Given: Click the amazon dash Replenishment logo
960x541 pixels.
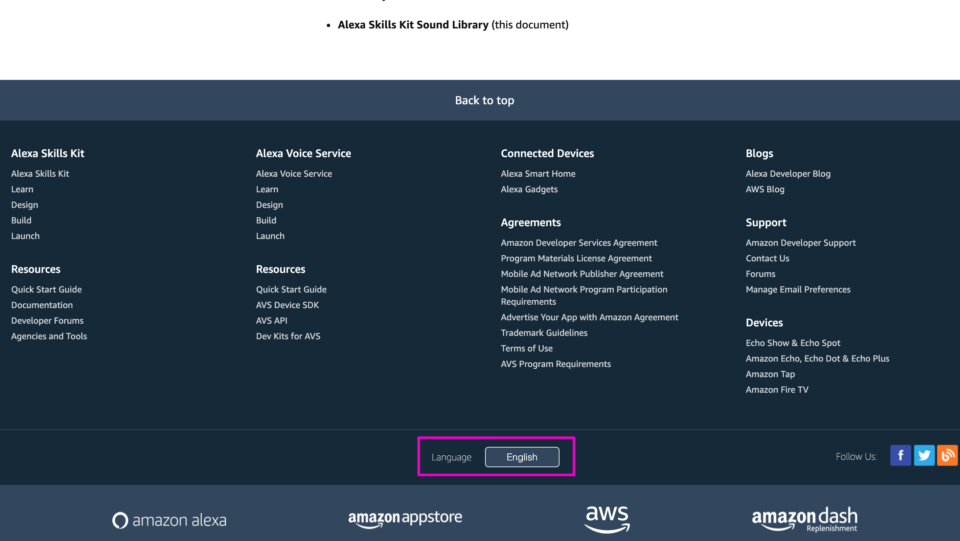Looking at the screenshot, I should pyautogui.click(x=804, y=520).
